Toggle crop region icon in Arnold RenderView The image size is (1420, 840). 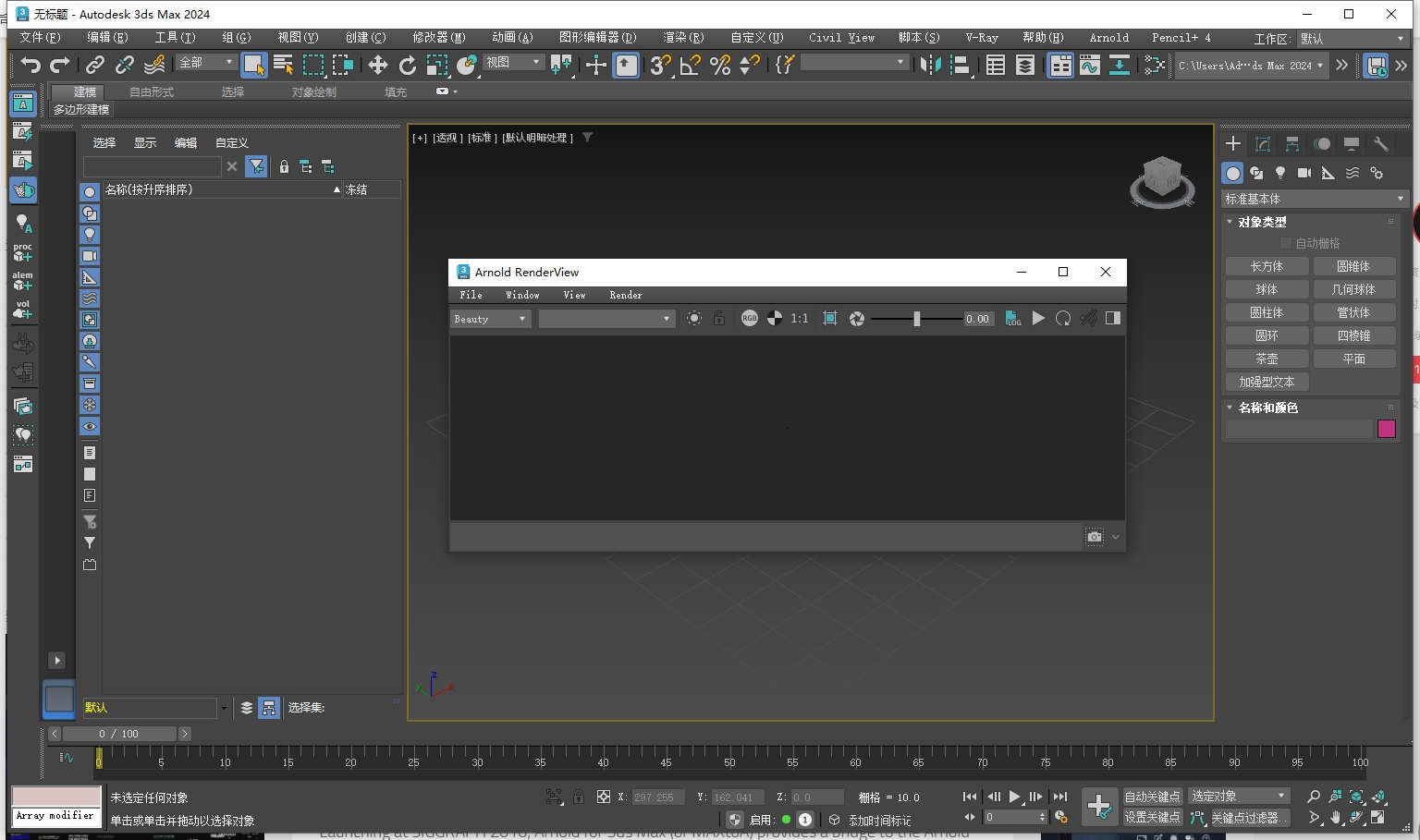(x=830, y=318)
